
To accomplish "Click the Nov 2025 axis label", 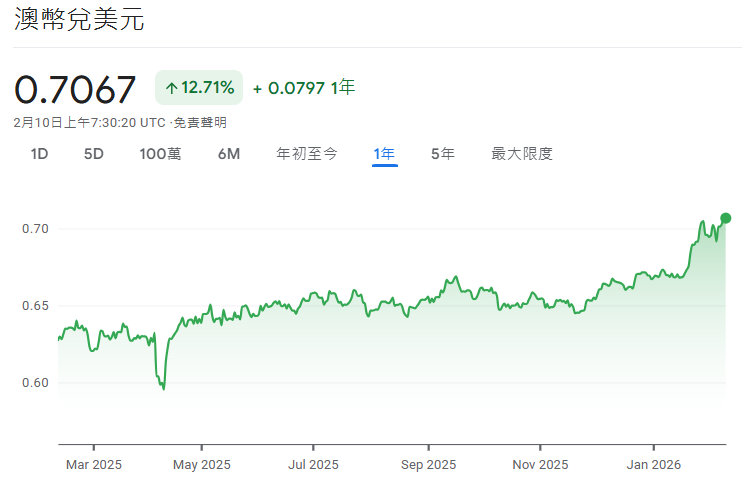I will (540, 465).
